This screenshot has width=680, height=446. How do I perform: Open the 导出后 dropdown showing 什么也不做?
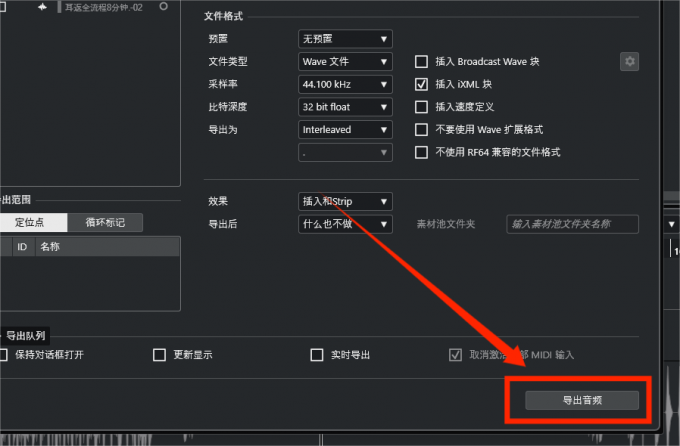(345, 224)
